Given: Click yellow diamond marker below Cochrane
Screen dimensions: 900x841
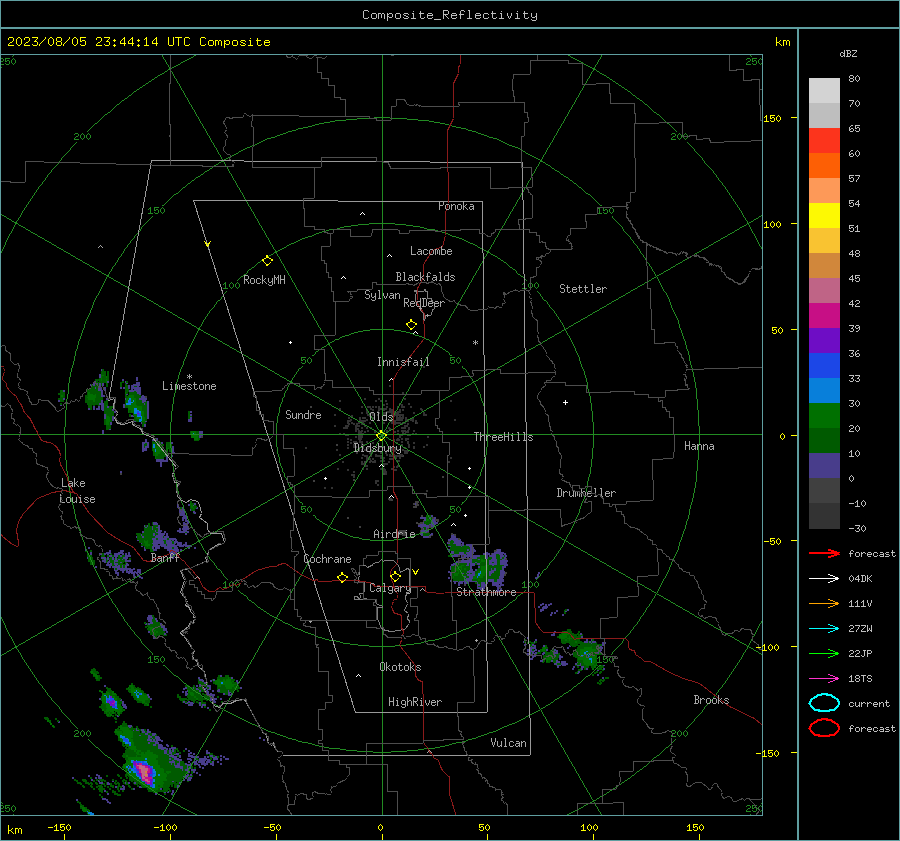Looking at the screenshot, I should [342, 578].
